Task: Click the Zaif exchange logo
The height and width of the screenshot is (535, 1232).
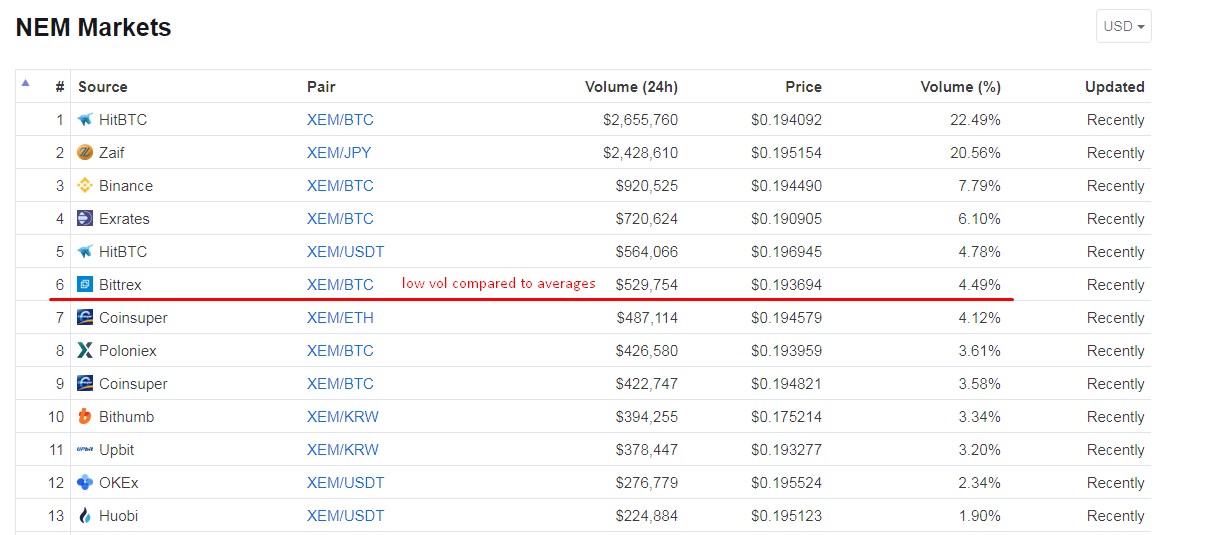Action: point(85,153)
